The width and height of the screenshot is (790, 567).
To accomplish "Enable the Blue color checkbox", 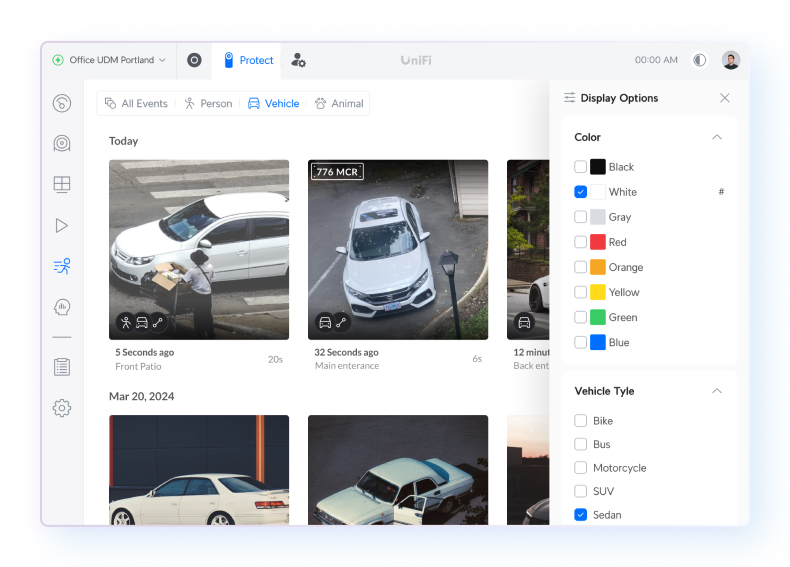I will click(x=580, y=342).
